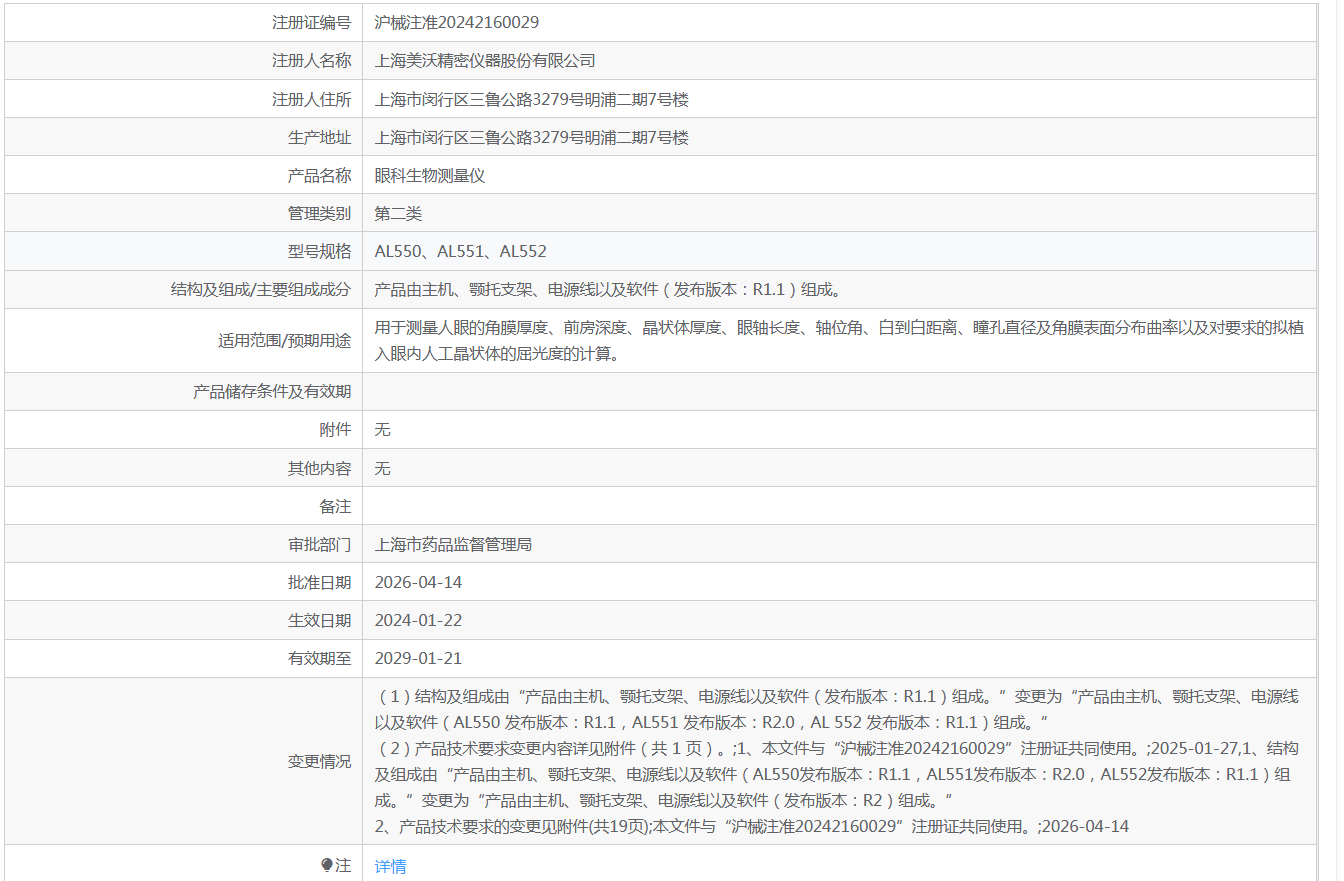Screen dimensions: 1344x881
Task: Select the 注册证编号 label
Action: [x=312, y=22]
